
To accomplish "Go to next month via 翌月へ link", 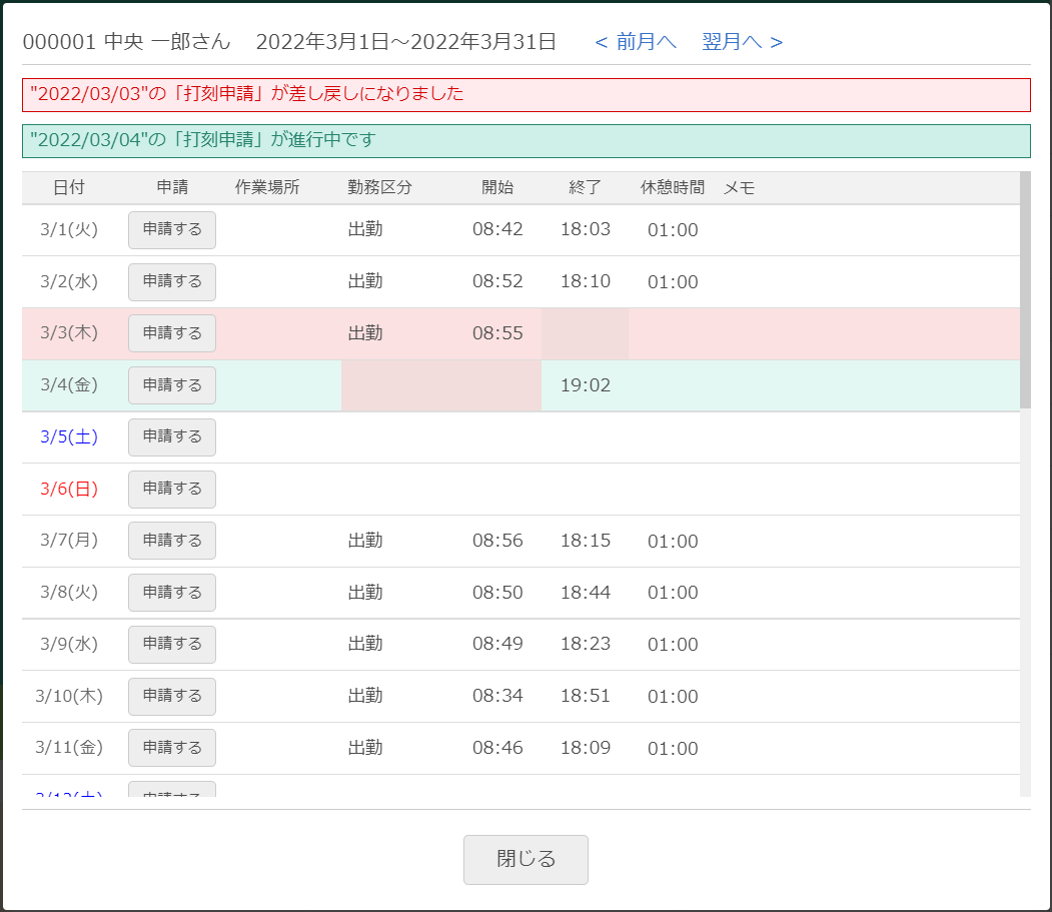I will (x=742, y=42).
